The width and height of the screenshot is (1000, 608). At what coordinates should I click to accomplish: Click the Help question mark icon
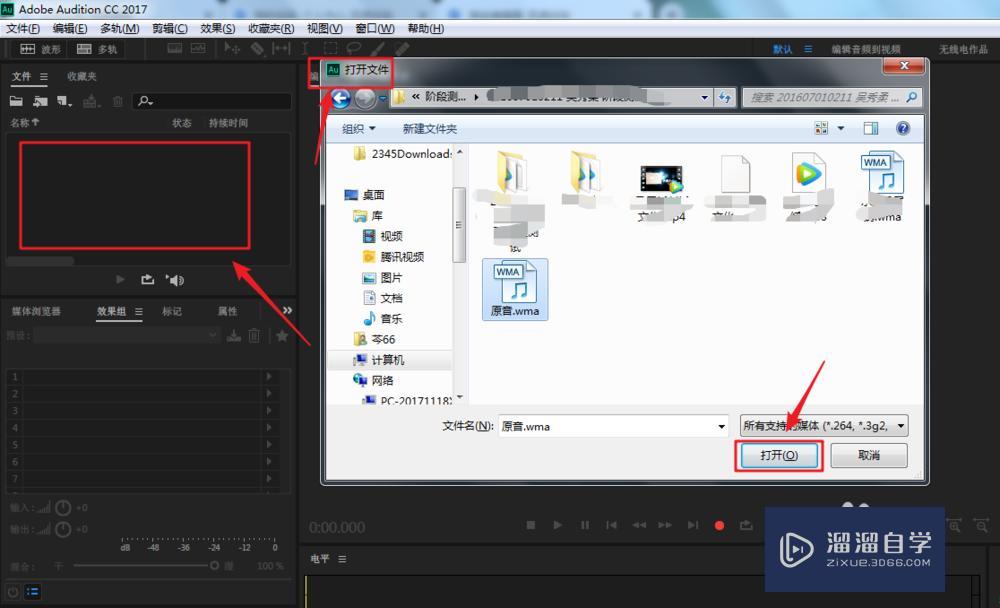click(x=902, y=128)
